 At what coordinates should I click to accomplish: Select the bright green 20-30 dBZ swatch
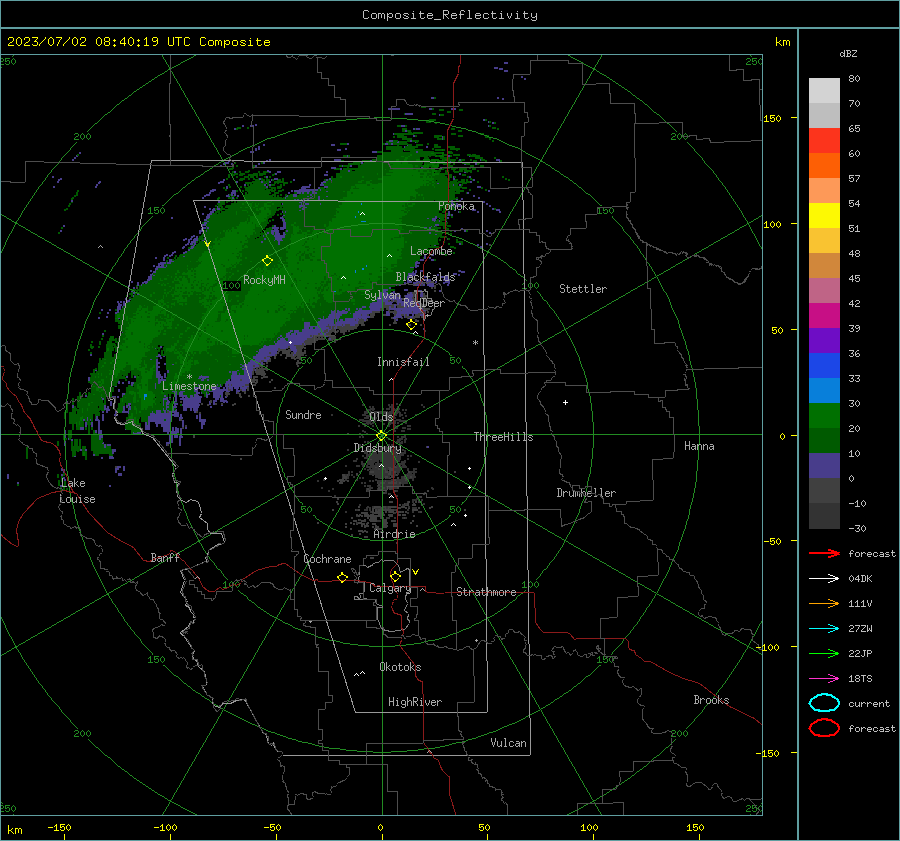pos(824,416)
